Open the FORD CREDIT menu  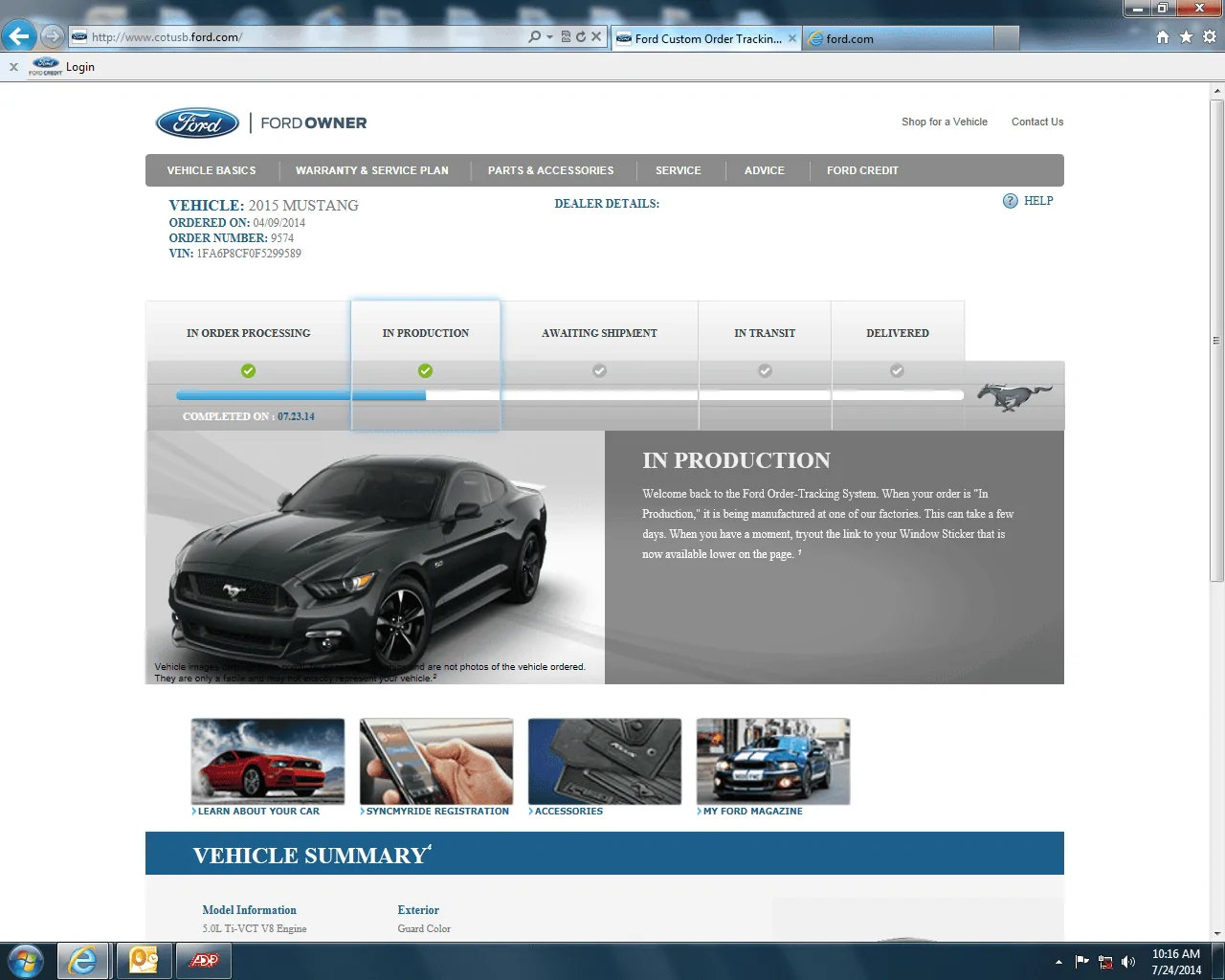coord(862,170)
